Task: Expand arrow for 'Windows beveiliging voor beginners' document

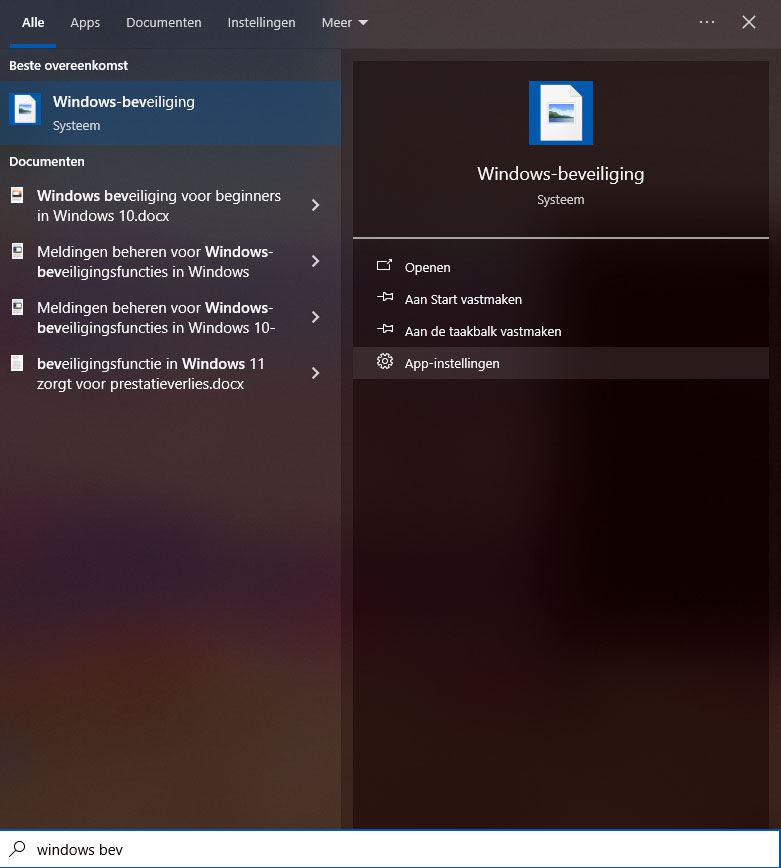Action: (315, 205)
